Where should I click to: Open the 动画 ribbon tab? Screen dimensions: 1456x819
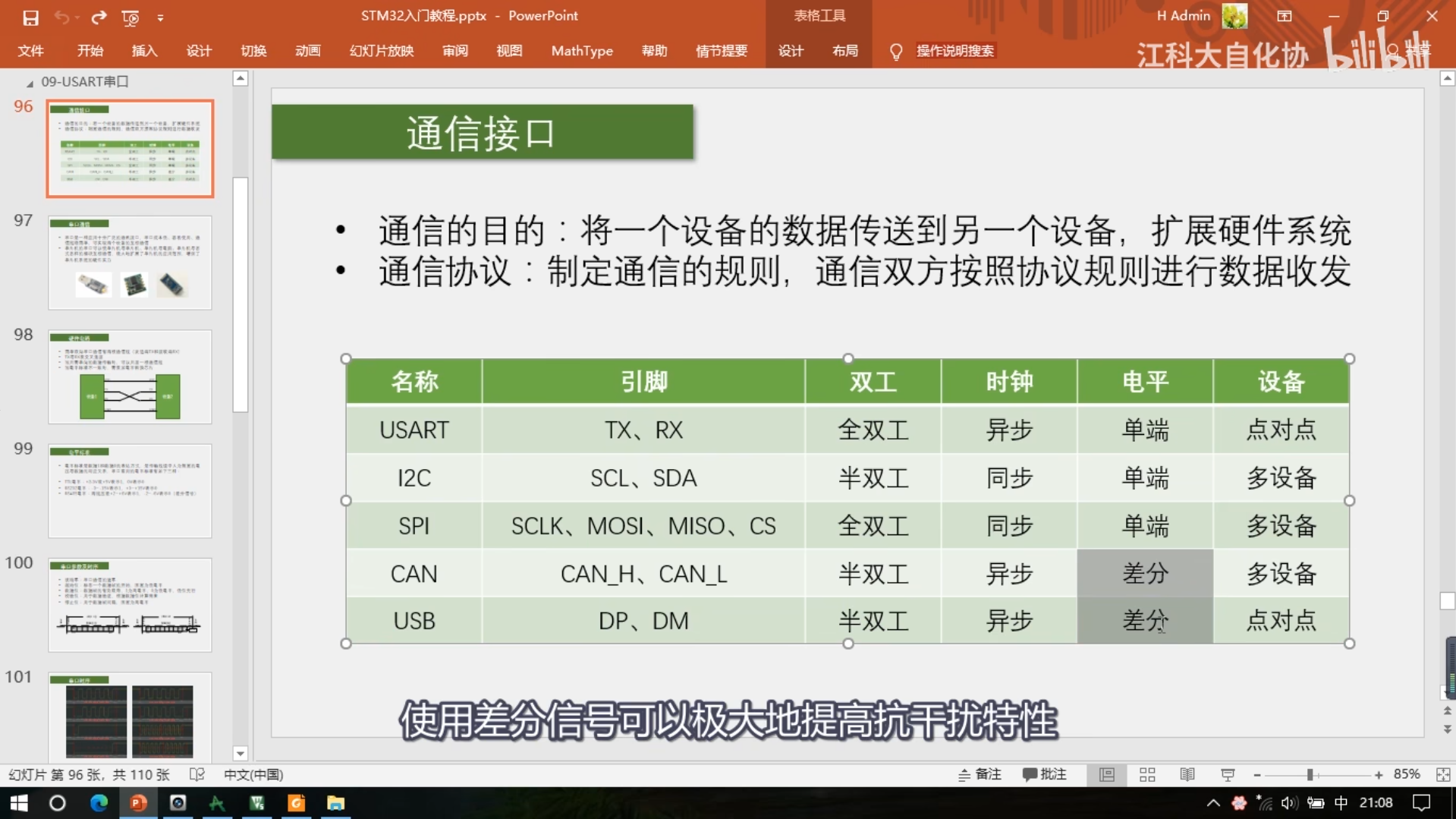pos(307,51)
